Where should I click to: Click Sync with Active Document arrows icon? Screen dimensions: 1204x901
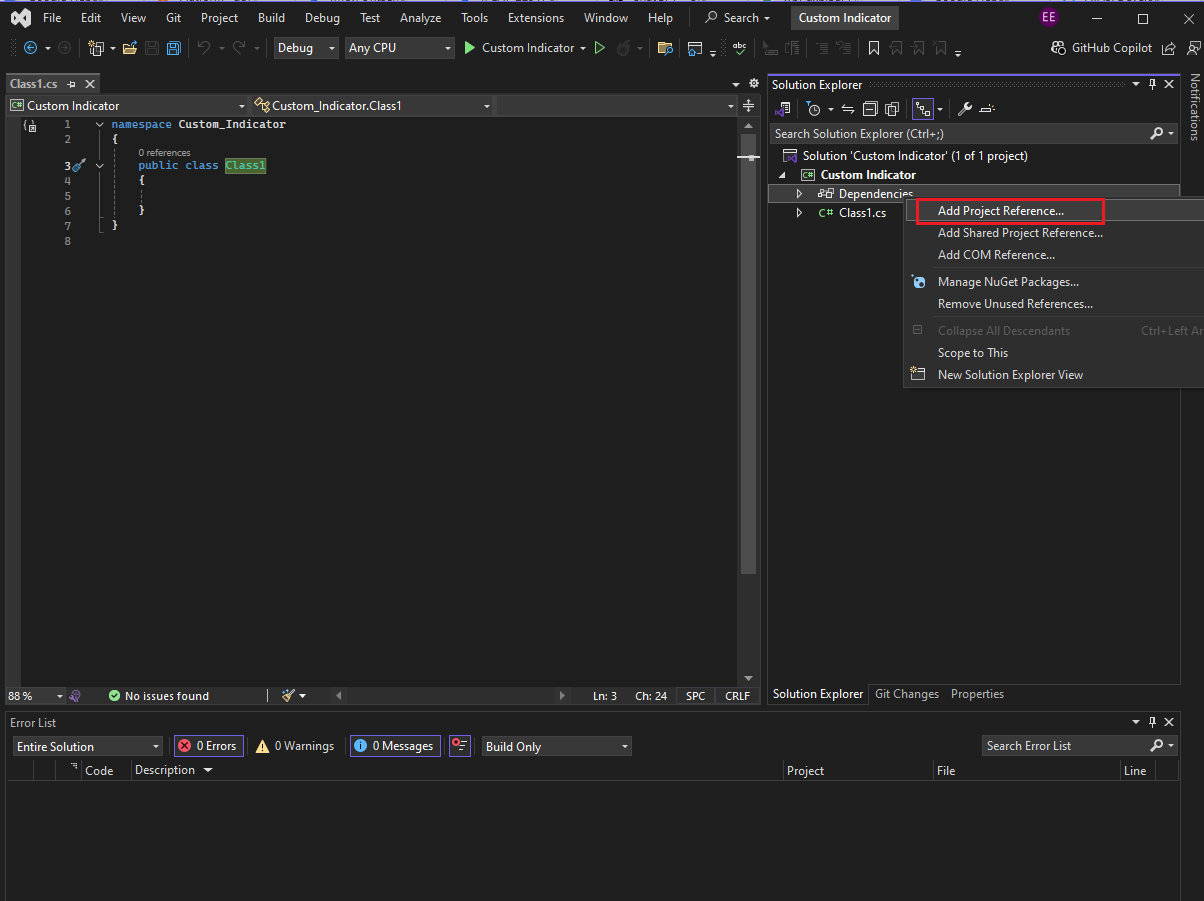point(848,109)
